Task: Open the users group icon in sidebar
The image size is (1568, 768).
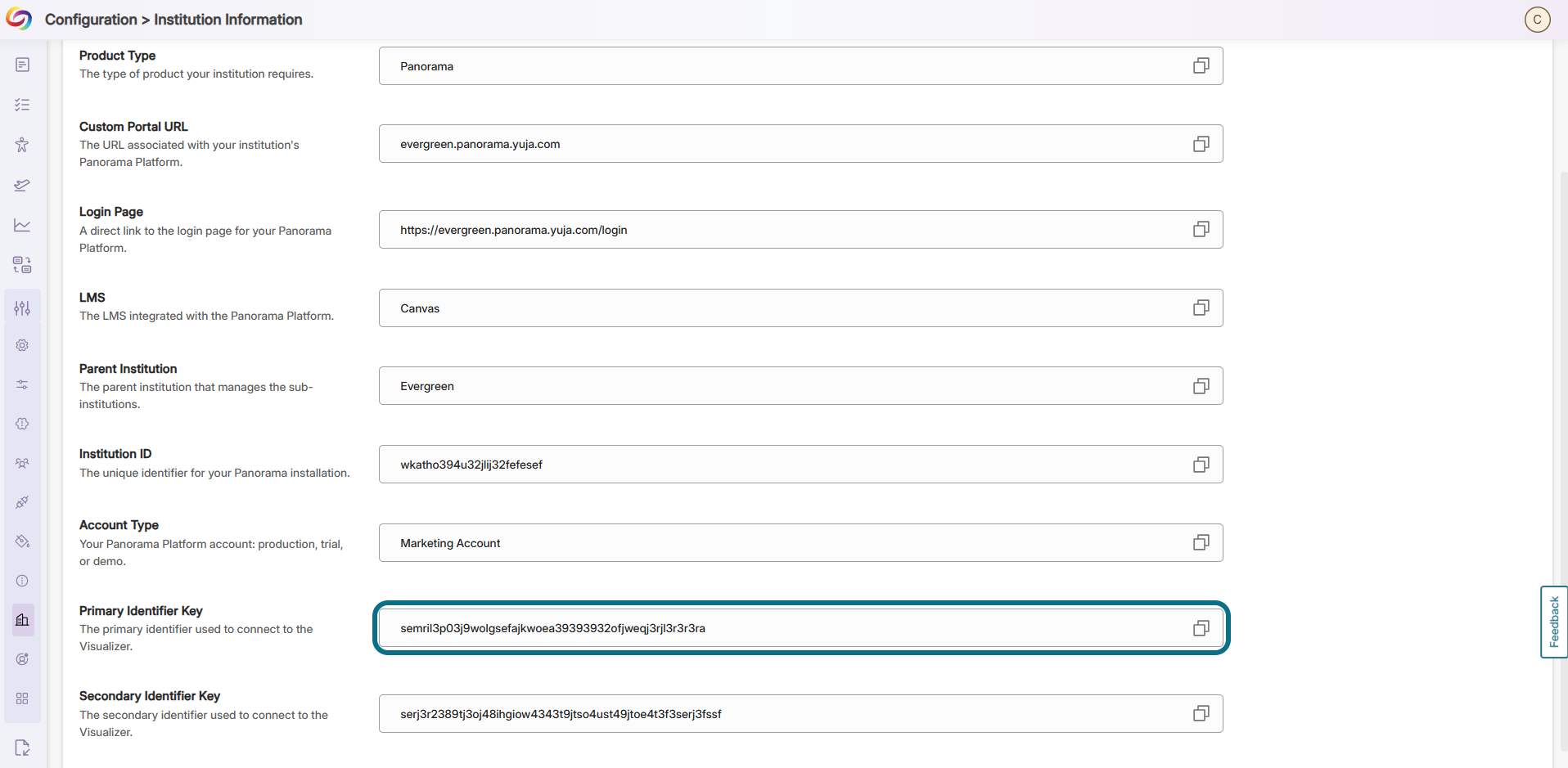Action: [x=22, y=463]
